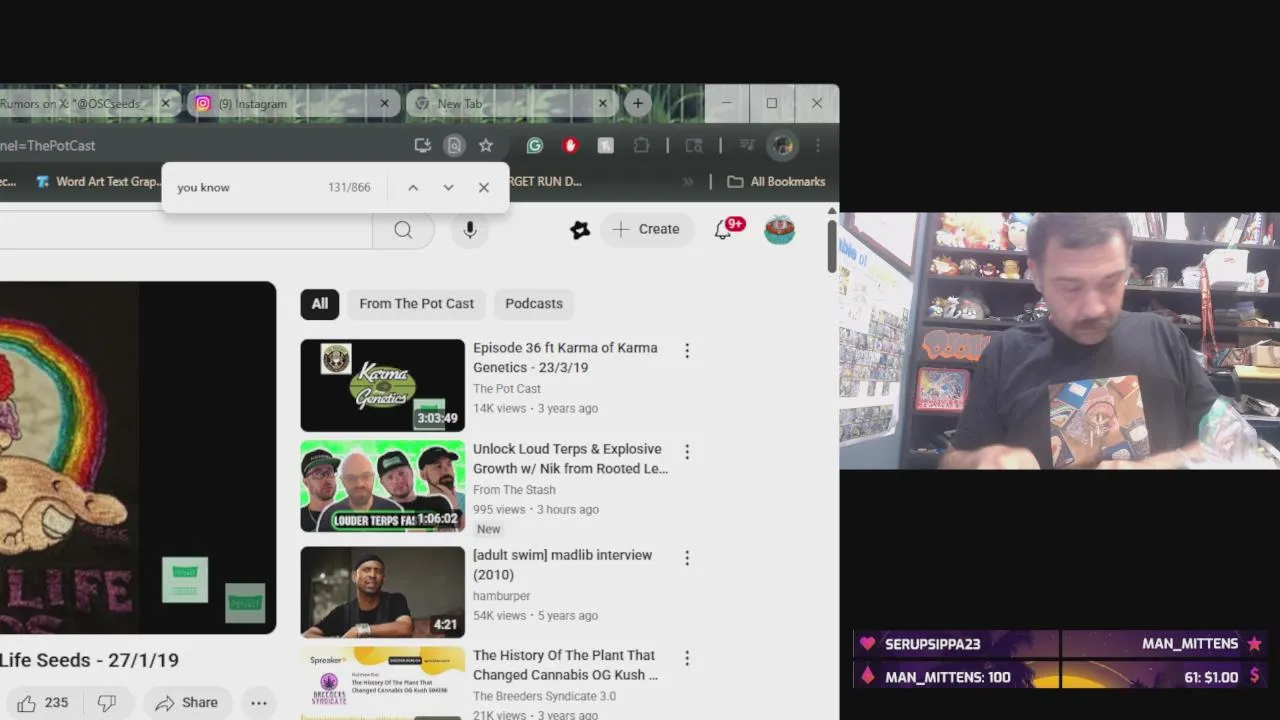
Task: Click the gray K extension icon
Action: 605,146
